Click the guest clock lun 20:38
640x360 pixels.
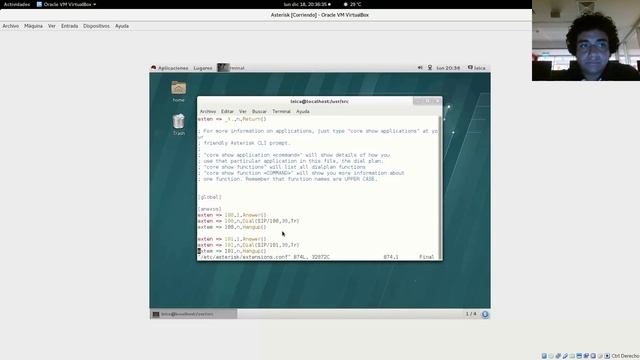coord(448,68)
